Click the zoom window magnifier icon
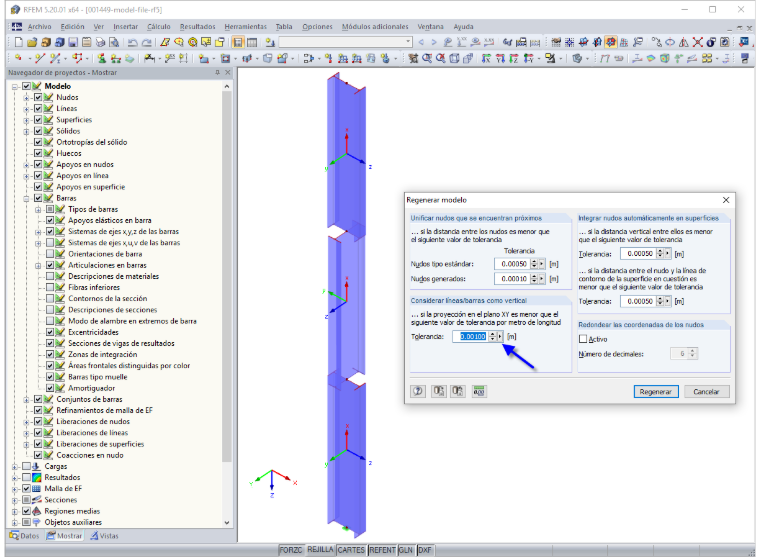Image resolution: width=760 pixels, height=557 pixels. click(427, 58)
